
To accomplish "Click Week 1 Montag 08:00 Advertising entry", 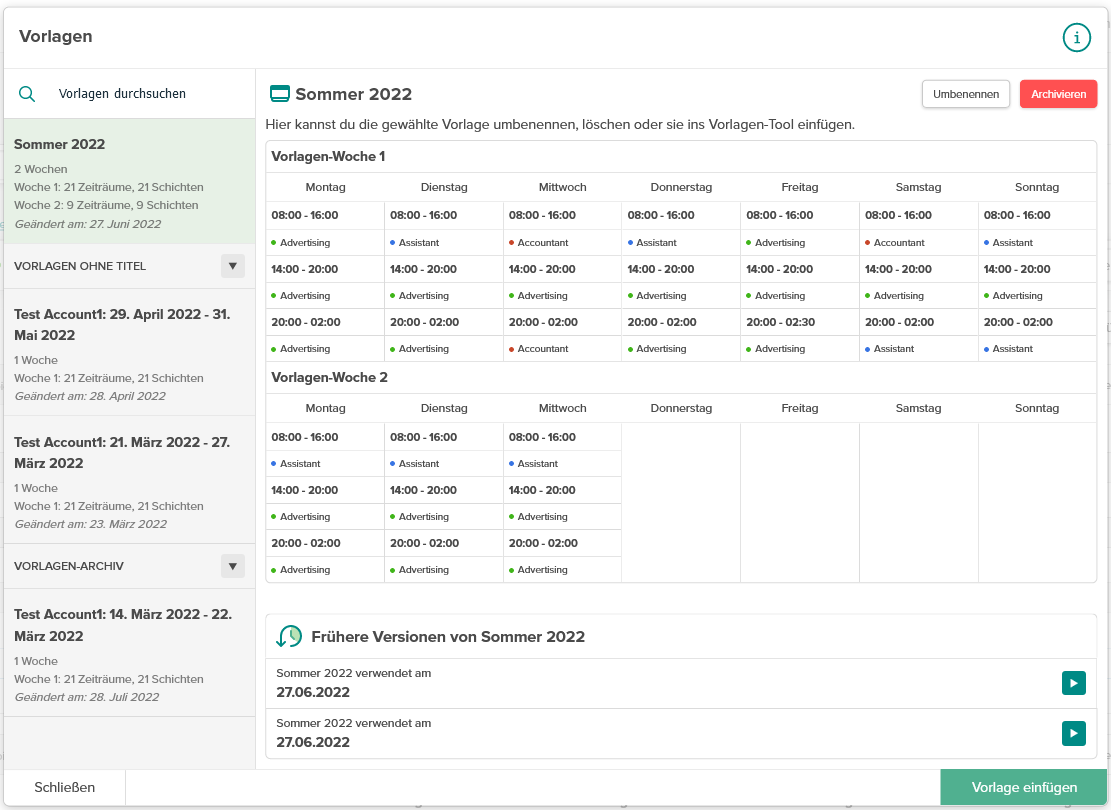I will tap(300, 242).
